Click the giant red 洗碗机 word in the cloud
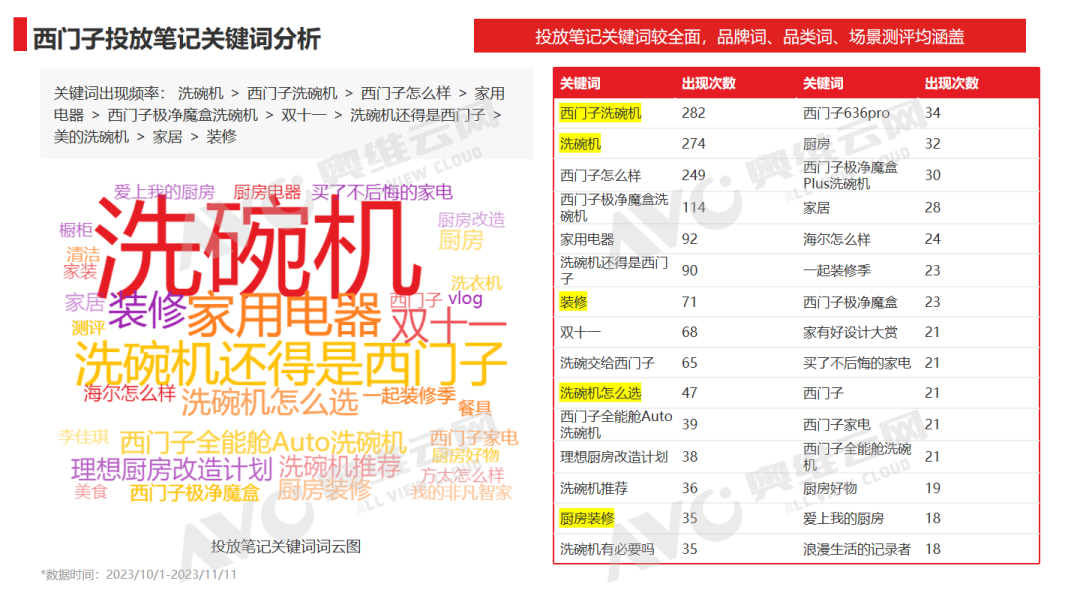 pyautogui.click(x=258, y=247)
